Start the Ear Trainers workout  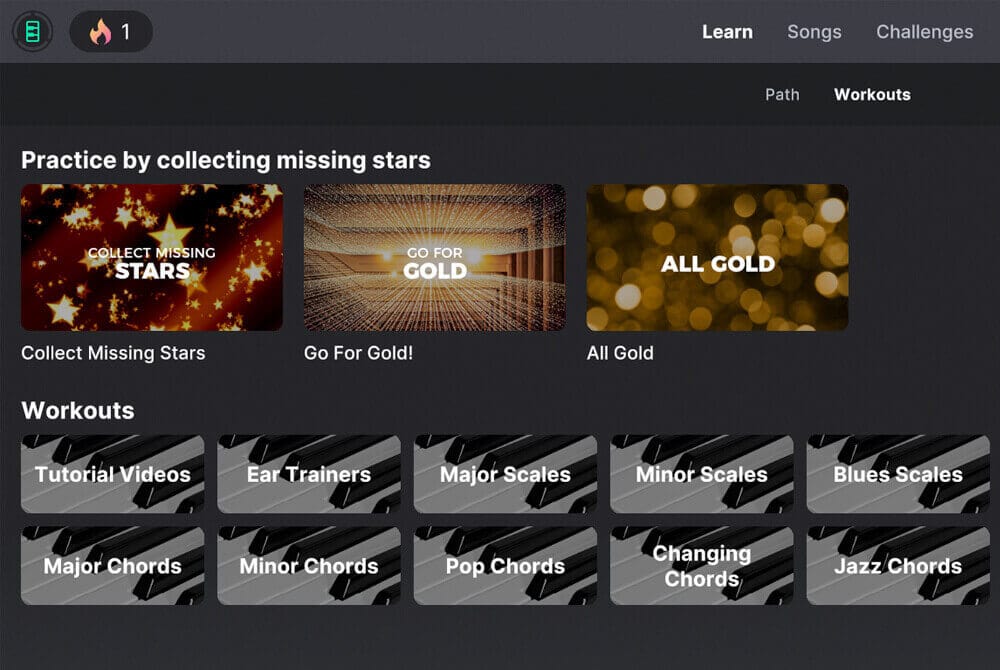pos(308,474)
